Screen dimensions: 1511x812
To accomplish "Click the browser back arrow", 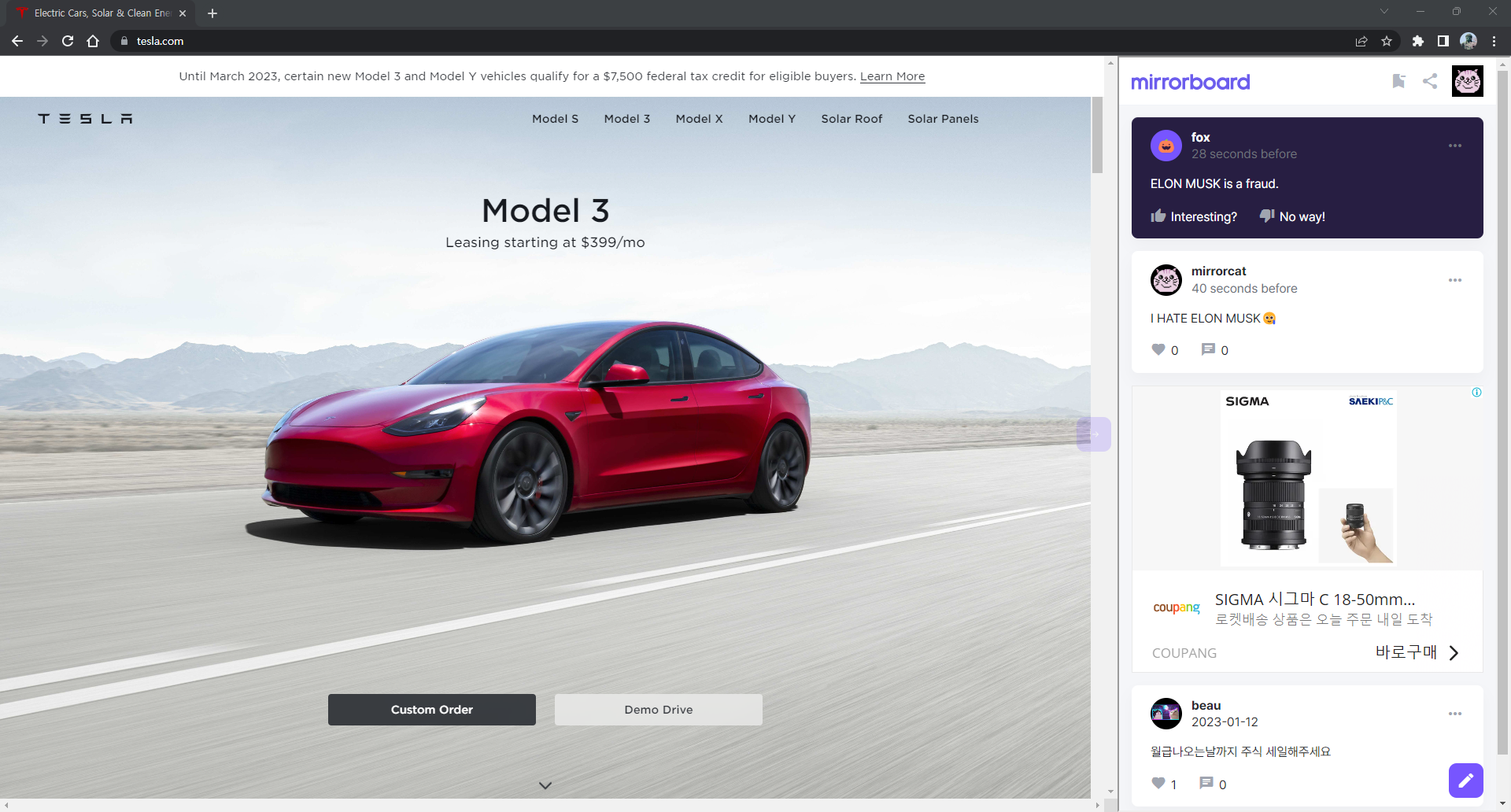I will 17,41.
